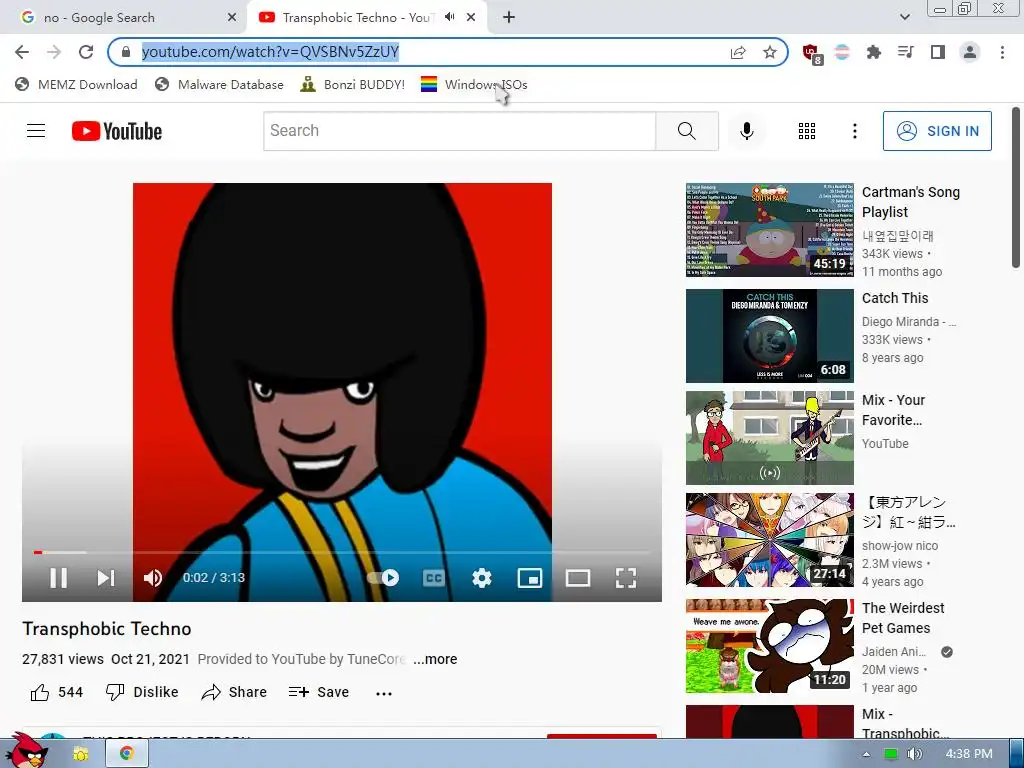This screenshot has height=768, width=1024.
Task: Enable the miniplayer
Action: (x=530, y=578)
